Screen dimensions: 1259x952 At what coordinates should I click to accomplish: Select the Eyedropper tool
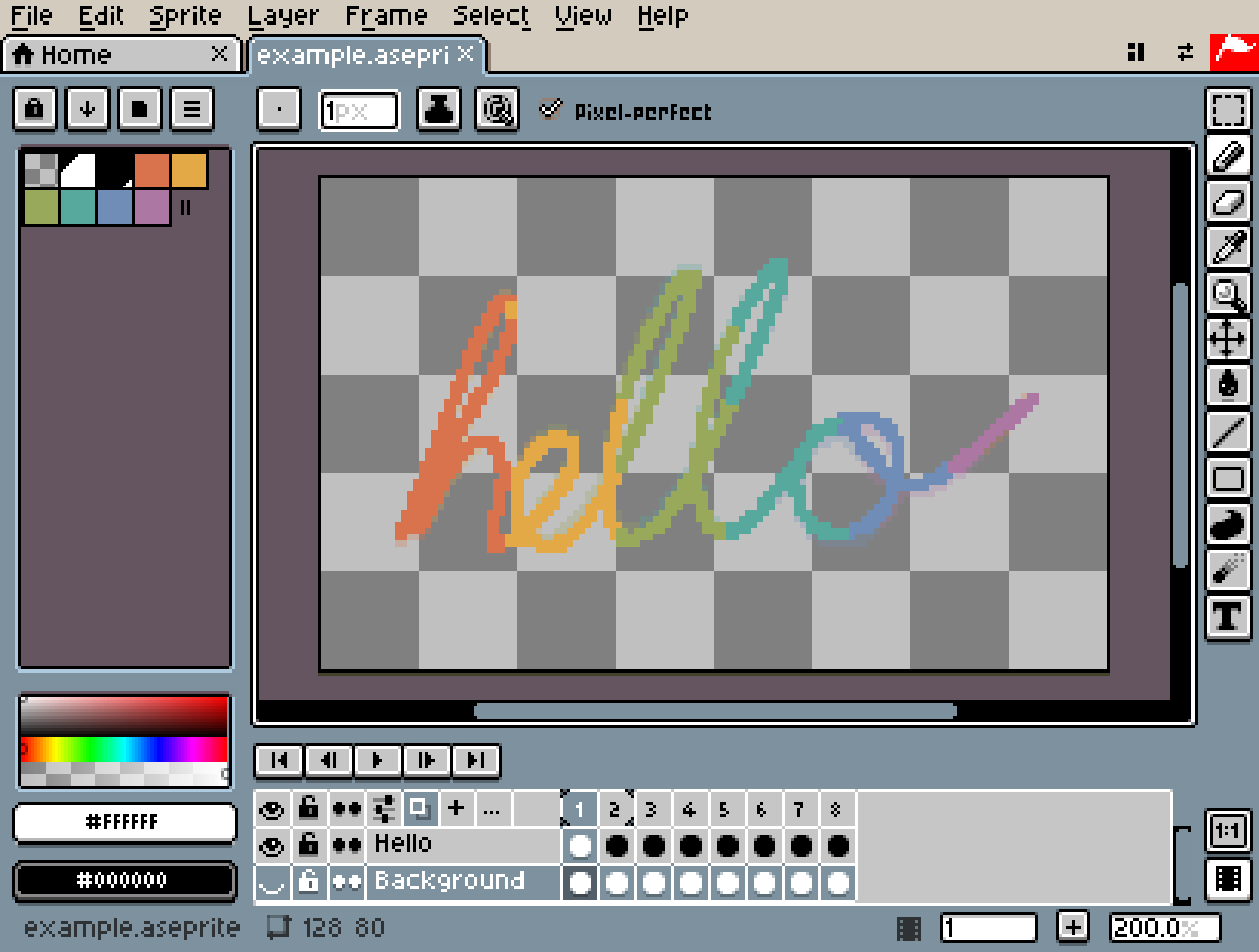tap(1228, 248)
